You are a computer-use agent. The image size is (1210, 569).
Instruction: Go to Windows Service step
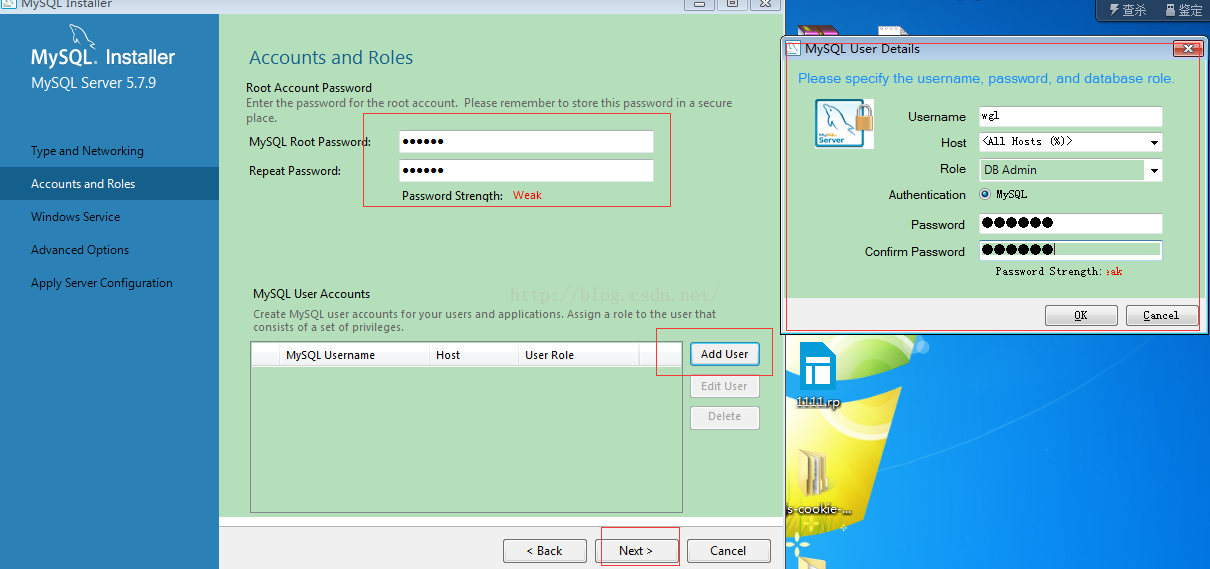[x=75, y=217]
